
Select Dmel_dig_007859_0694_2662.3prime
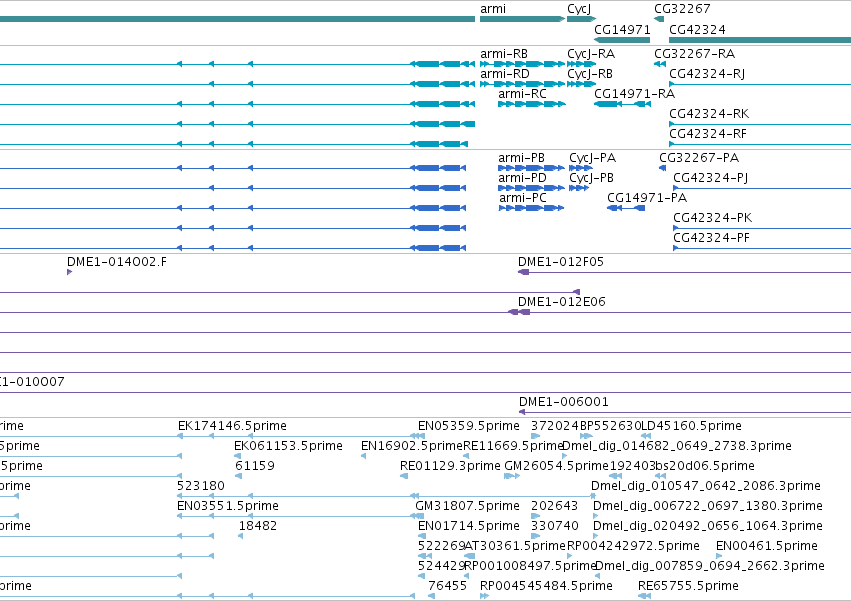coord(710,566)
